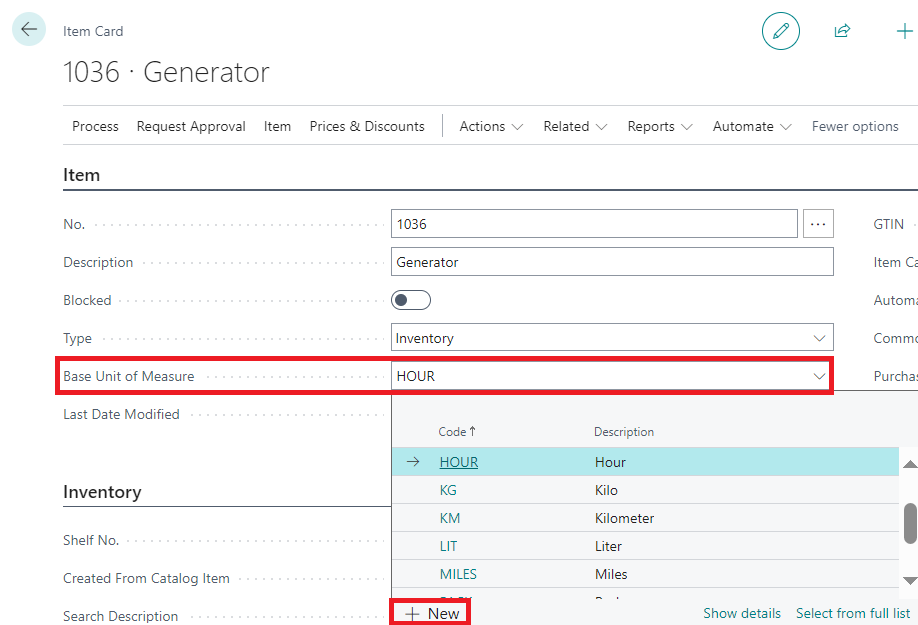Viewport: 918px width, 625px height.
Task: Click the back arrow icon
Action: pos(28,30)
